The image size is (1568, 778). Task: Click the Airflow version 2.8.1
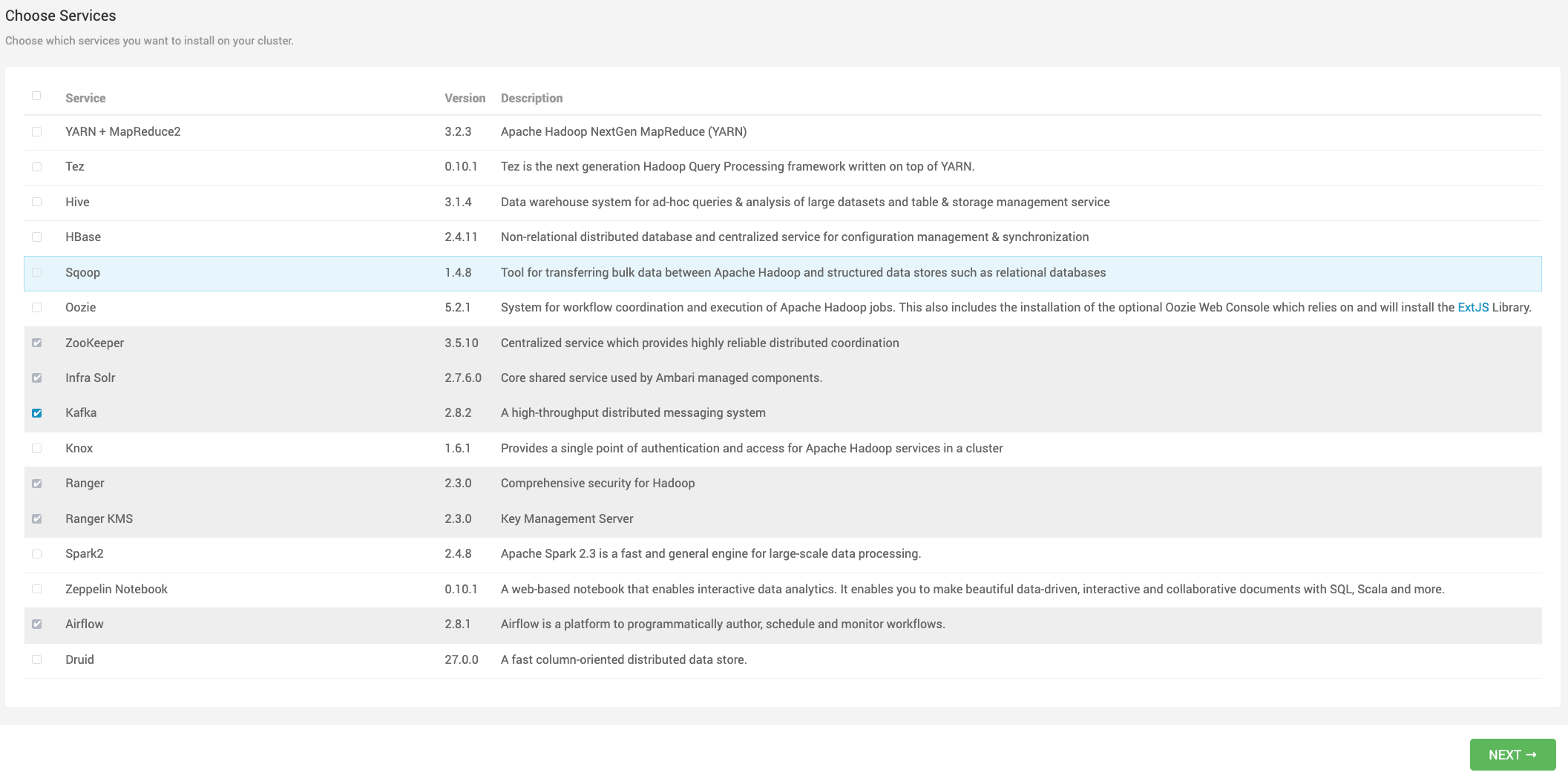click(457, 624)
